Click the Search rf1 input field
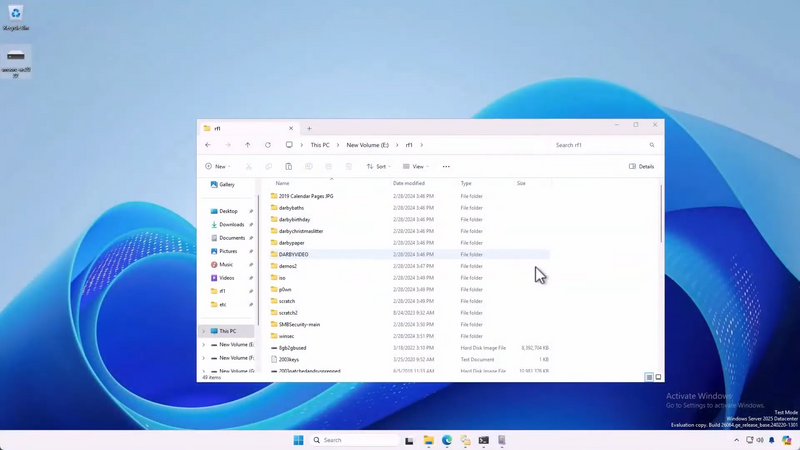This screenshot has height=450, width=800. click(x=600, y=145)
